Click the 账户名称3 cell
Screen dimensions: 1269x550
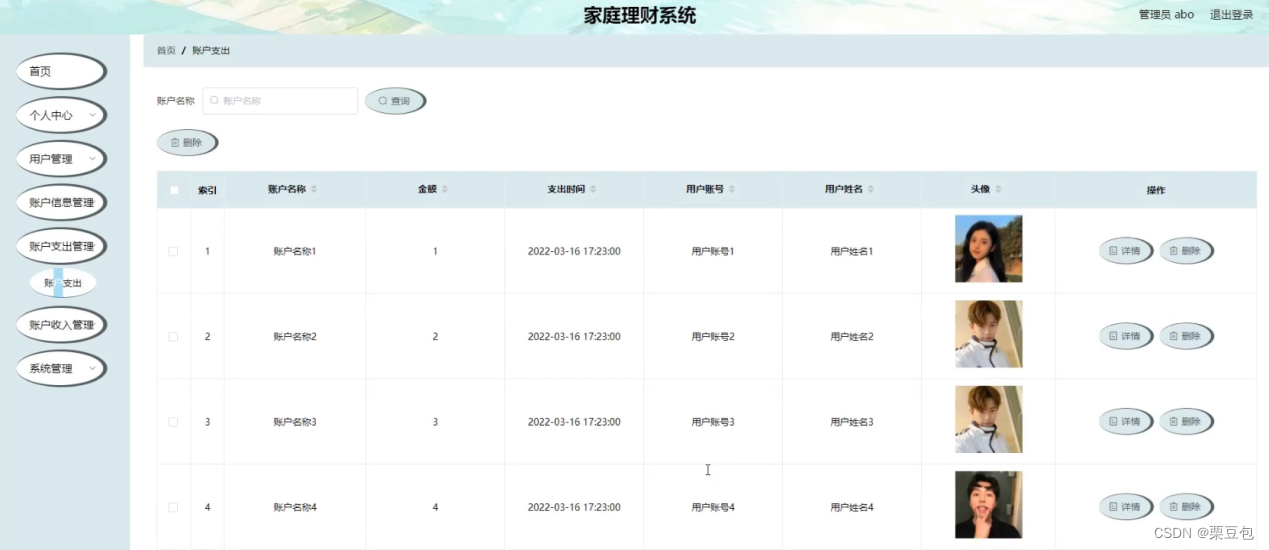point(295,422)
